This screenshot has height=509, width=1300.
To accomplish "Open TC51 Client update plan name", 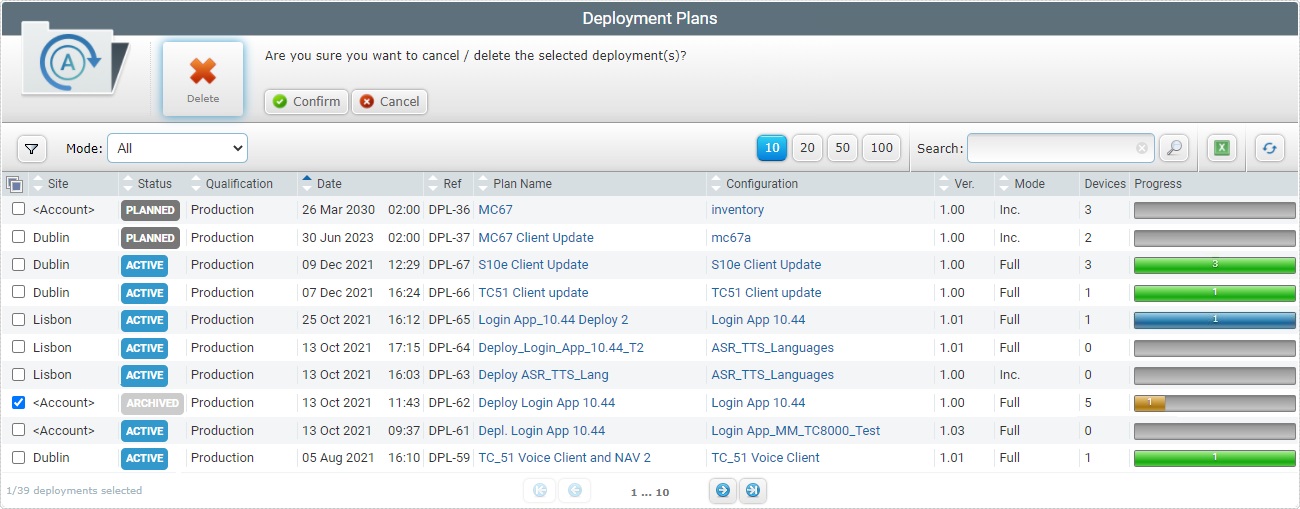I will 533,293.
